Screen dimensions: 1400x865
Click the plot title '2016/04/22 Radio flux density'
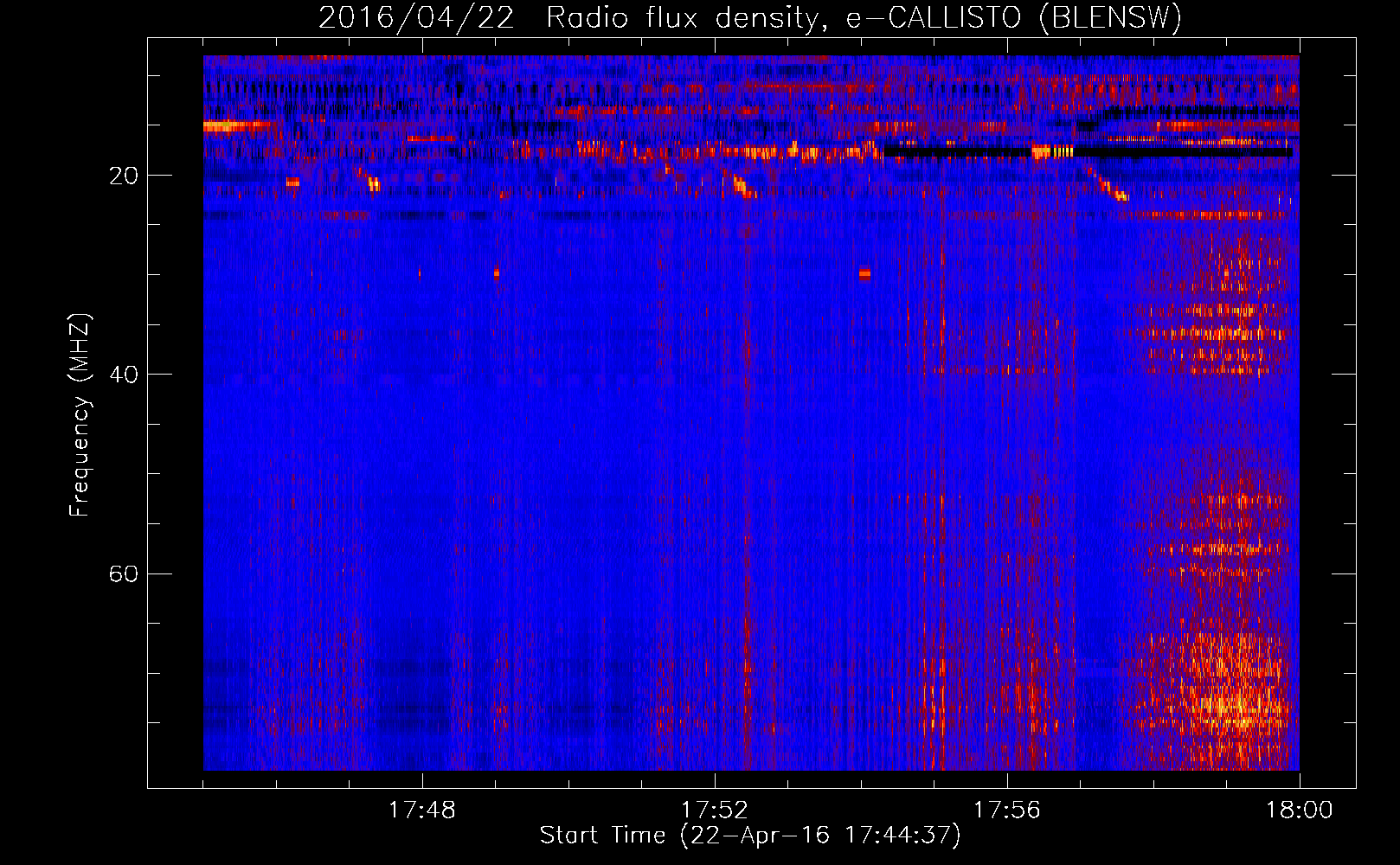click(750, 17)
